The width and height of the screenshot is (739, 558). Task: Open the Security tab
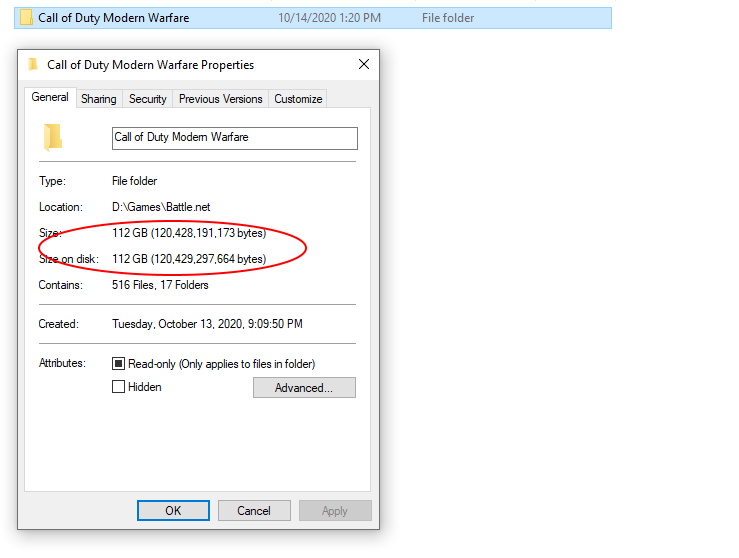[x=148, y=99]
